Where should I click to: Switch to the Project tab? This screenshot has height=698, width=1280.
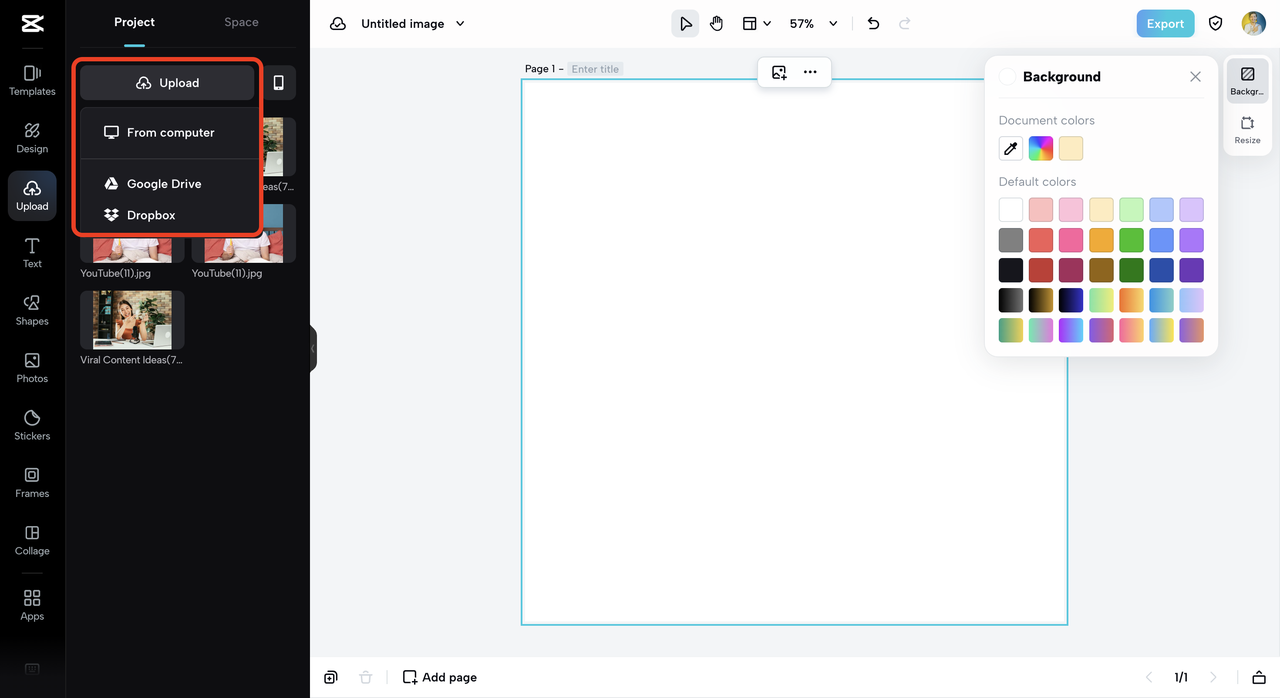(x=134, y=22)
